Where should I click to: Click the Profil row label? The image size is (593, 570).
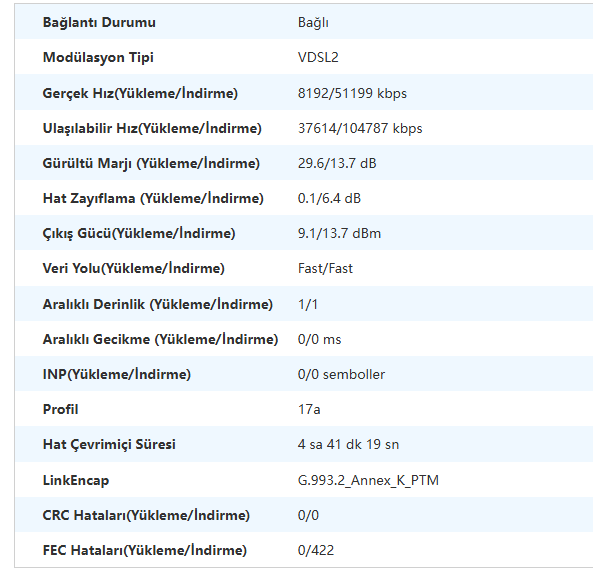61,409
